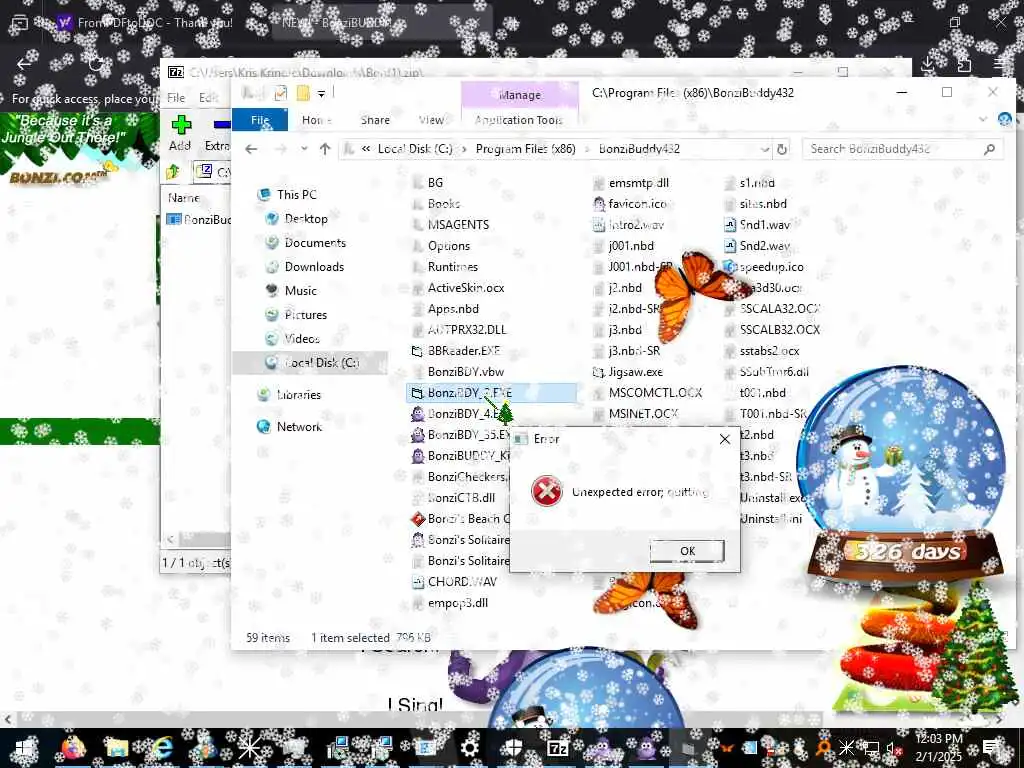Select Libraries in navigation pane
1024x768 pixels.
[x=298, y=394]
